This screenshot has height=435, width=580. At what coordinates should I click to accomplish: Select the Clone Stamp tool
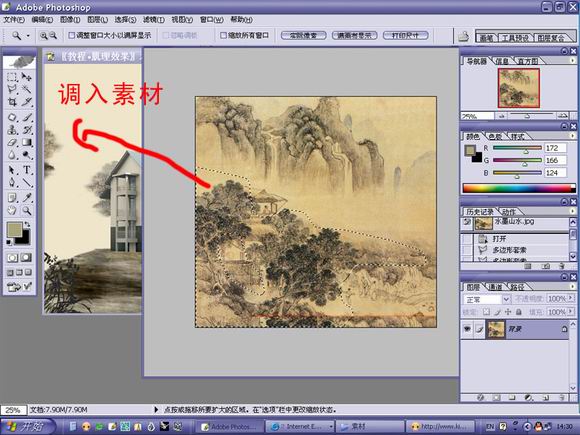12,130
